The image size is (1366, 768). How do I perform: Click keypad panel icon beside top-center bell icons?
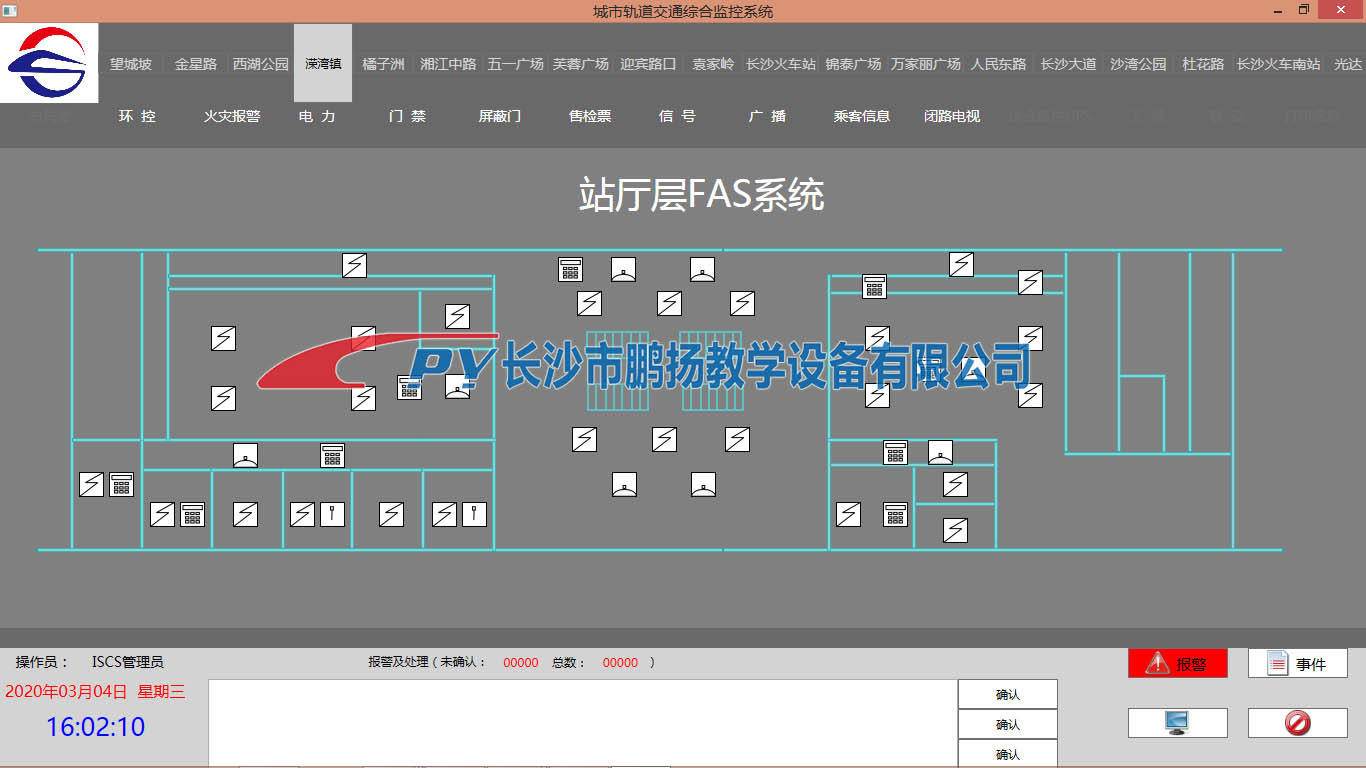[570, 269]
